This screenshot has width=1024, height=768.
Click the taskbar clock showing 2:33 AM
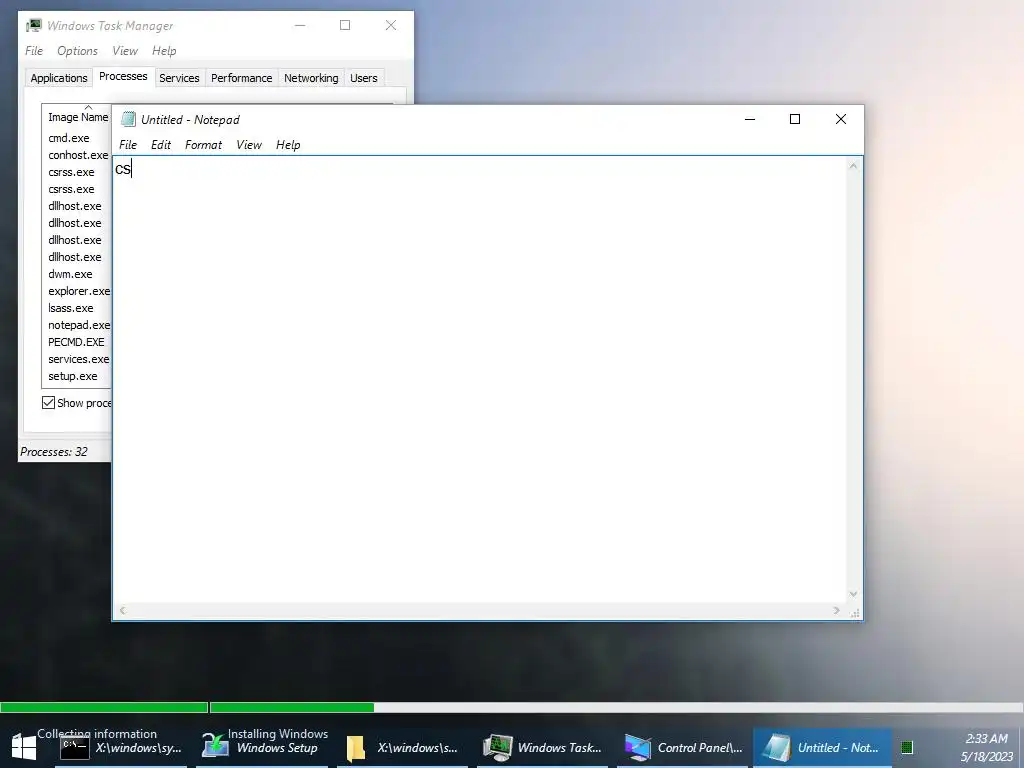point(986,739)
